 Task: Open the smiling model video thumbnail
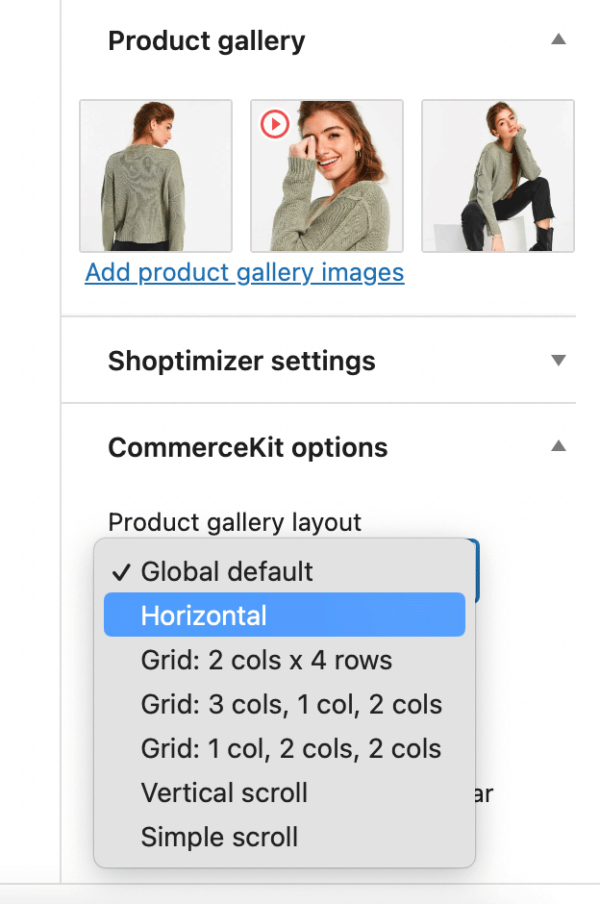(x=326, y=175)
